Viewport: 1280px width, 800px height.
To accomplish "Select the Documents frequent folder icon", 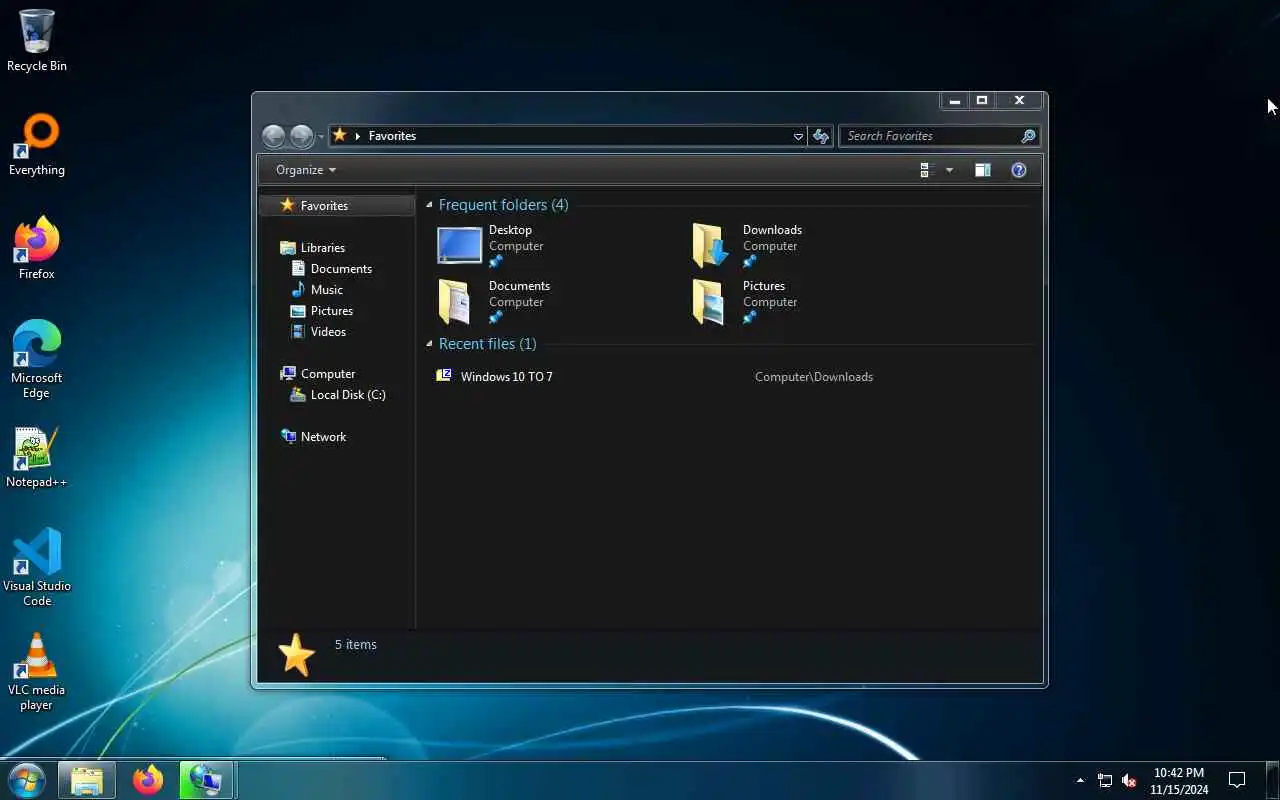I will [455, 302].
